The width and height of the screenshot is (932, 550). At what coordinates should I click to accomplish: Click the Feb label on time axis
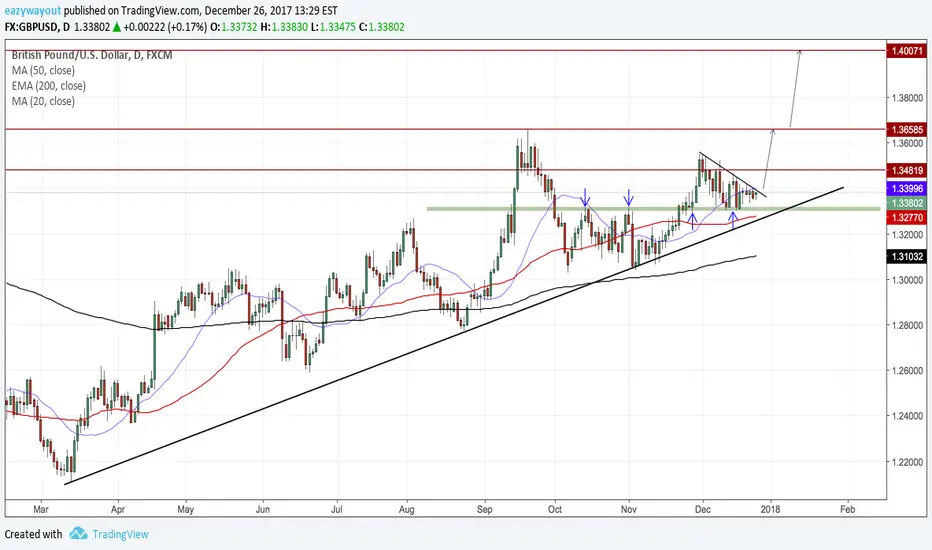tap(848, 510)
